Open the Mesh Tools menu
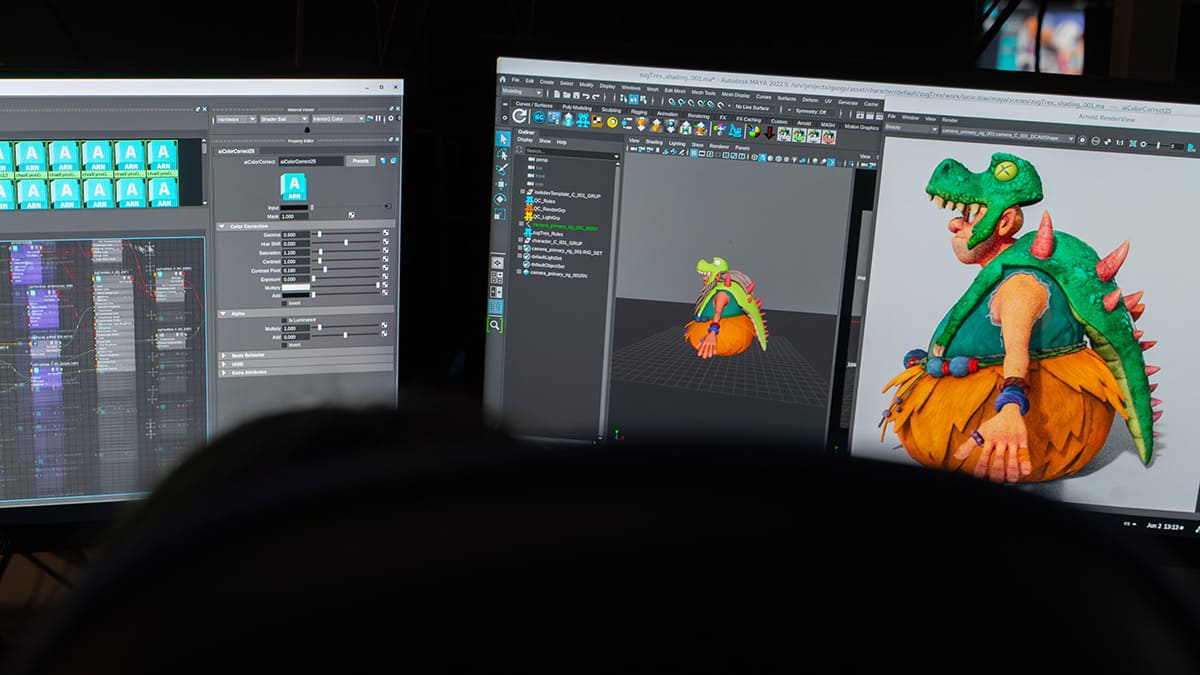This screenshot has width=1200, height=675. click(704, 93)
